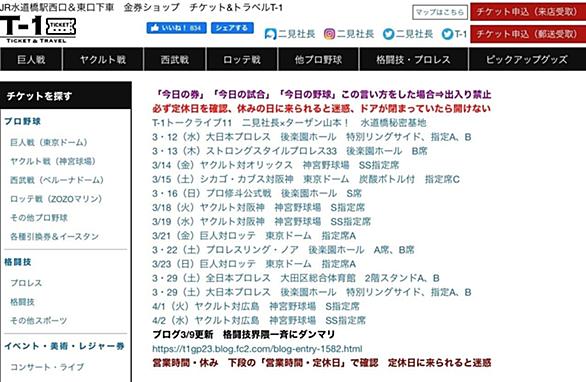Screen dimensions: 586x382
Task: Open the Ameba icon for 二見社長
Action: [x=270, y=34]
